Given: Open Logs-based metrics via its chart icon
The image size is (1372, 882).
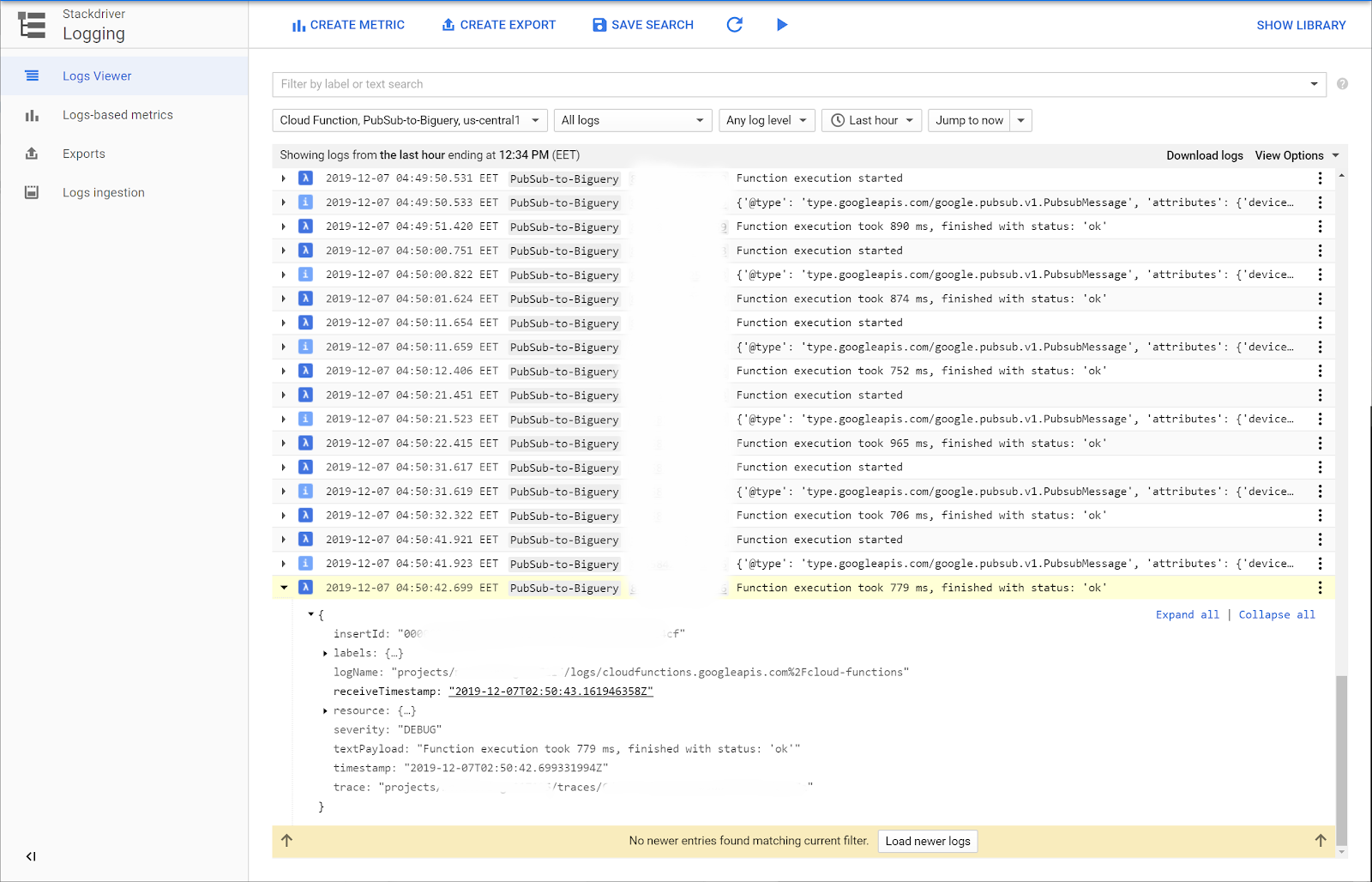Looking at the screenshot, I should 32,114.
